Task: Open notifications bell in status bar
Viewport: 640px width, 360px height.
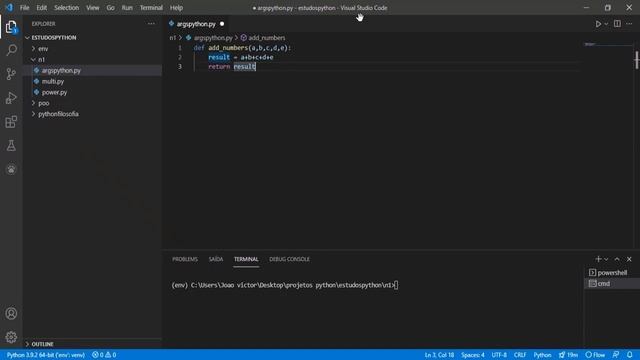Action: (629, 355)
